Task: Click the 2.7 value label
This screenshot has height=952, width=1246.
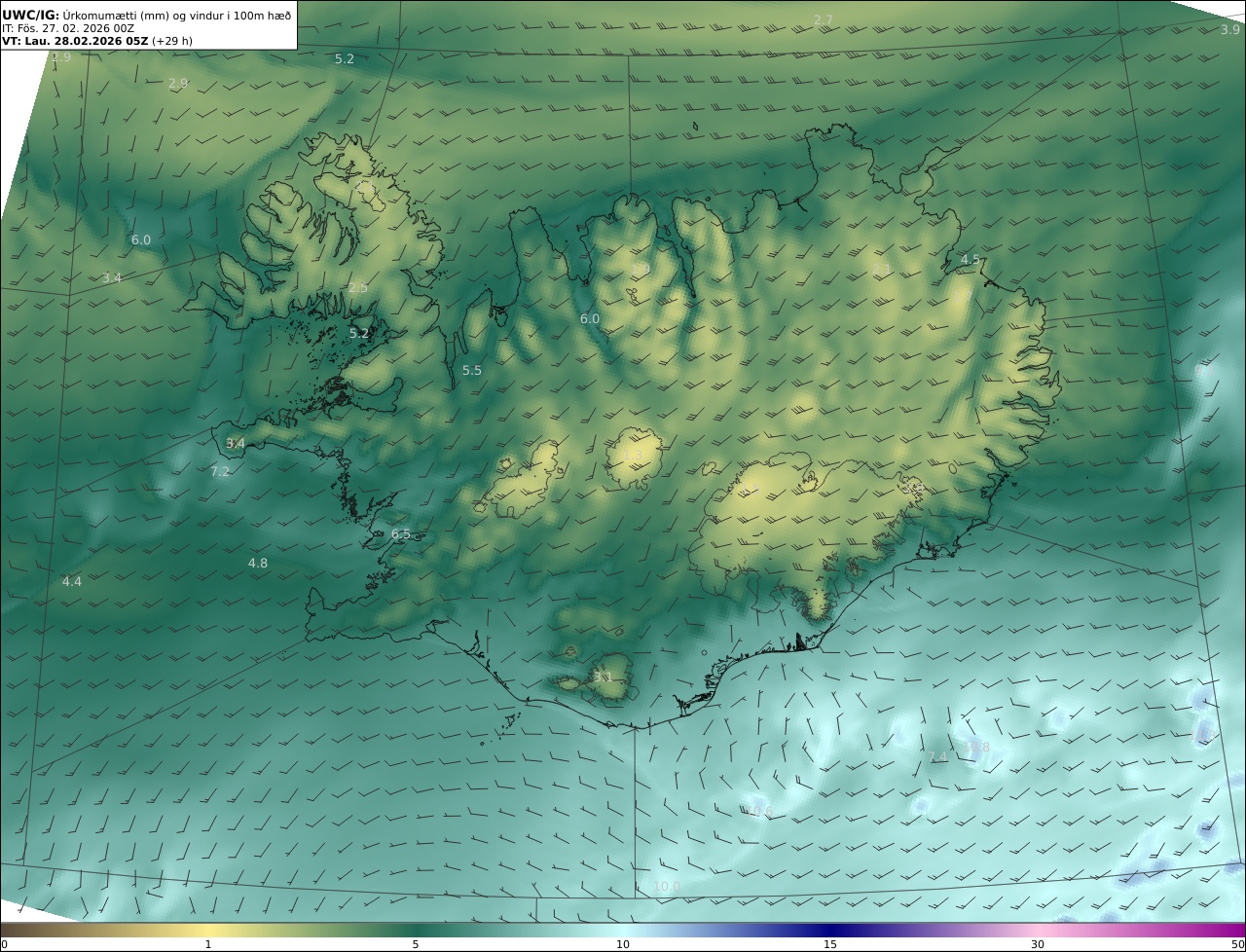Action: pyautogui.click(x=824, y=20)
